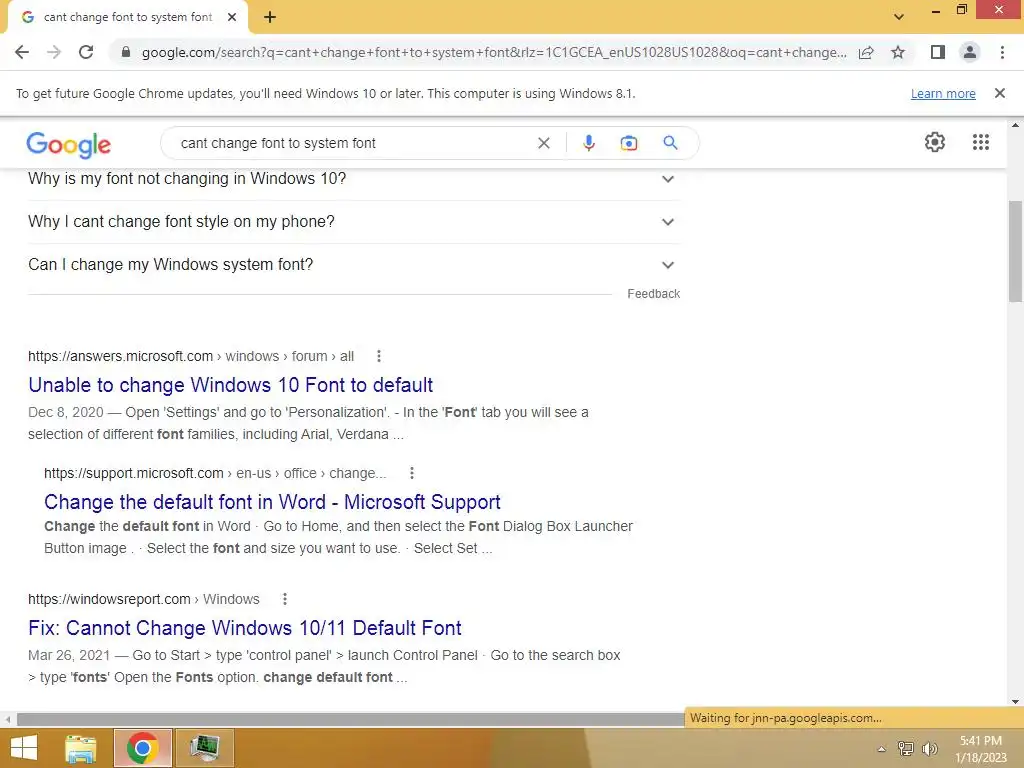Screen dimensions: 1024x768
Task: Submit search with the magnifier icon
Action: point(670,143)
